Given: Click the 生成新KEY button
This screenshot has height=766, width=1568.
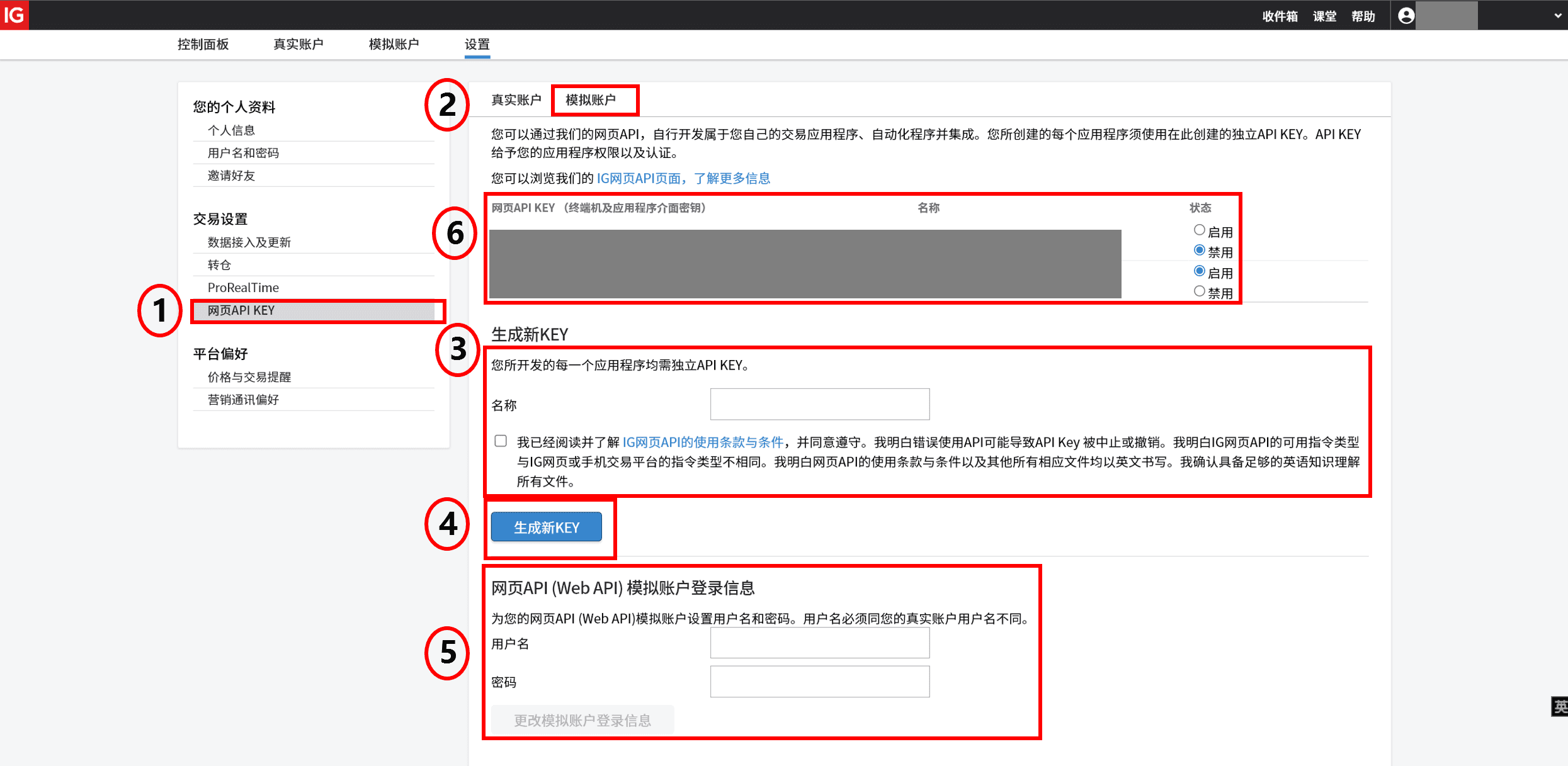Looking at the screenshot, I should [546, 527].
